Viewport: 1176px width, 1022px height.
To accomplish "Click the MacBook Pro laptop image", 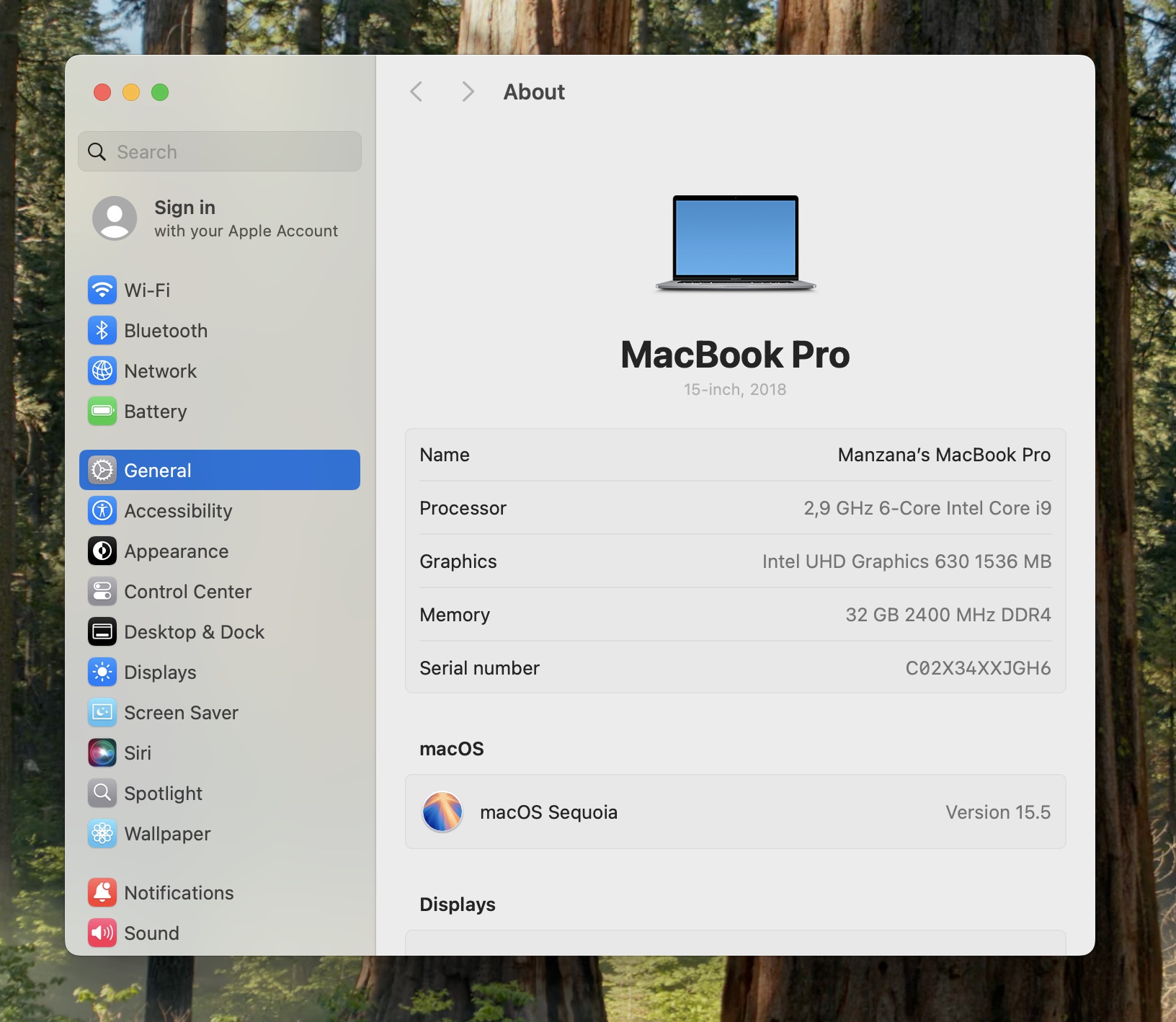I will [x=735, y=243].
